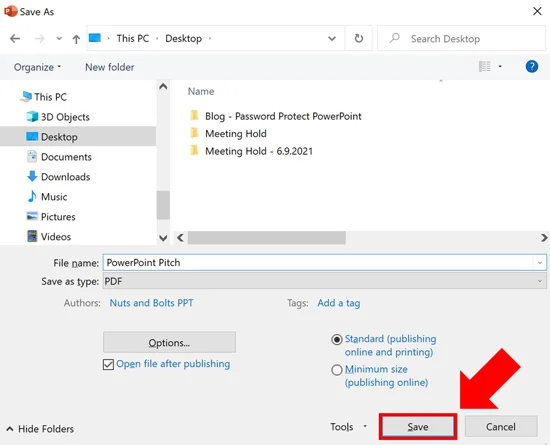Screen dimensions: 550x445
Task: Click the Videos filmstrip icon
Action: 32,236
